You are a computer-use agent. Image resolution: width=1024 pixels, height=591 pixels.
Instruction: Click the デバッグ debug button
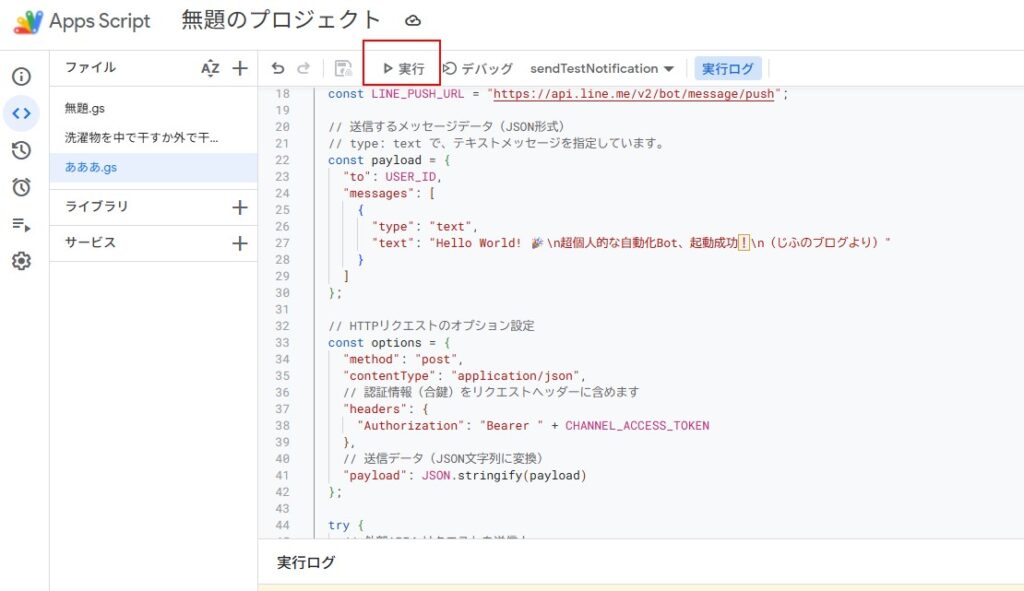point(478,68)
